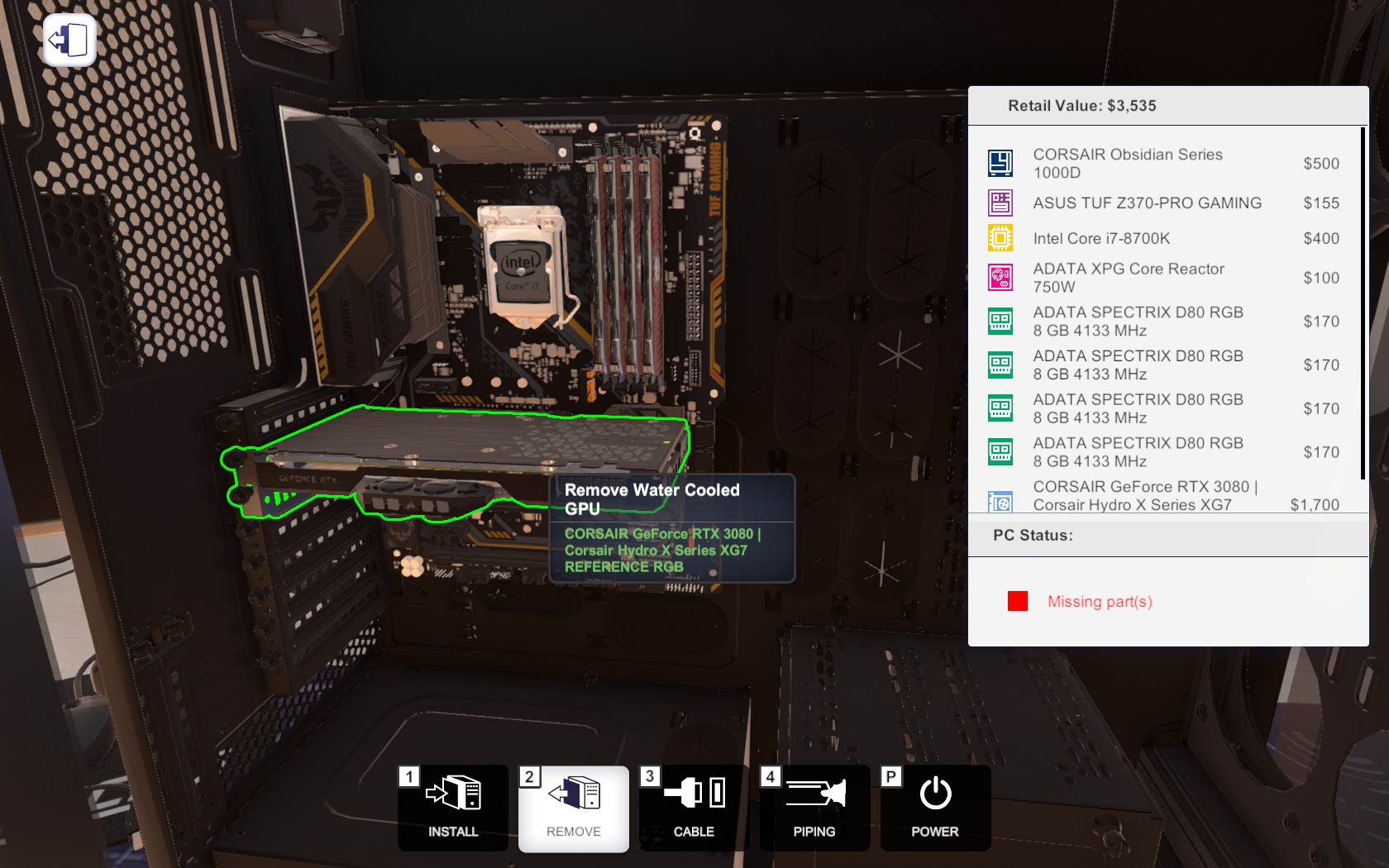Click the motherboard icon beside ASUS TUF Z370-PRO
The height and width of the screenshot is (868, 1389).
point(1000,203)
